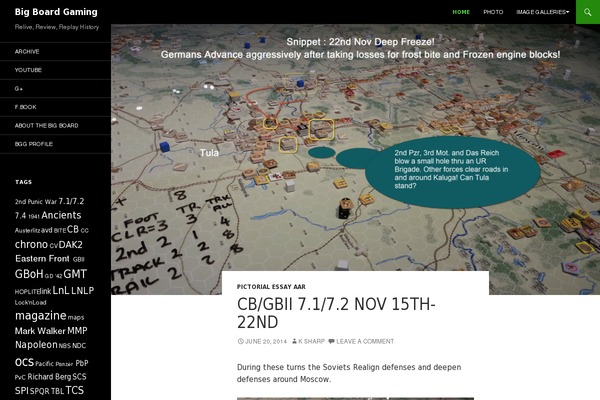Viewport: 600px width, 400px height.
Task: Select the GMT tag
Action: coord(75,274)
